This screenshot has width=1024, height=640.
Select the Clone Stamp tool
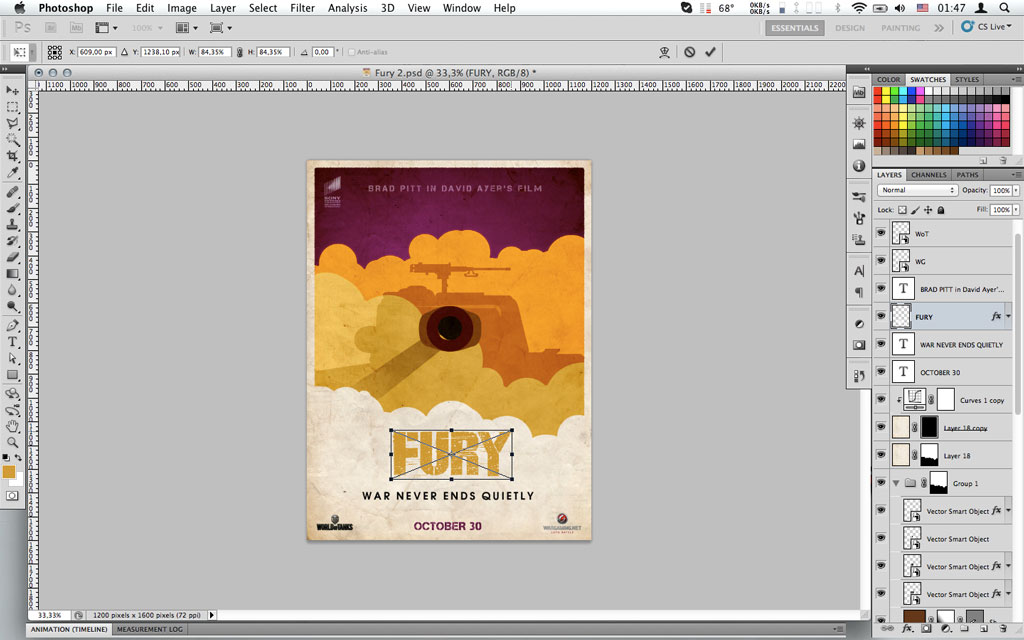coord(12,224)
